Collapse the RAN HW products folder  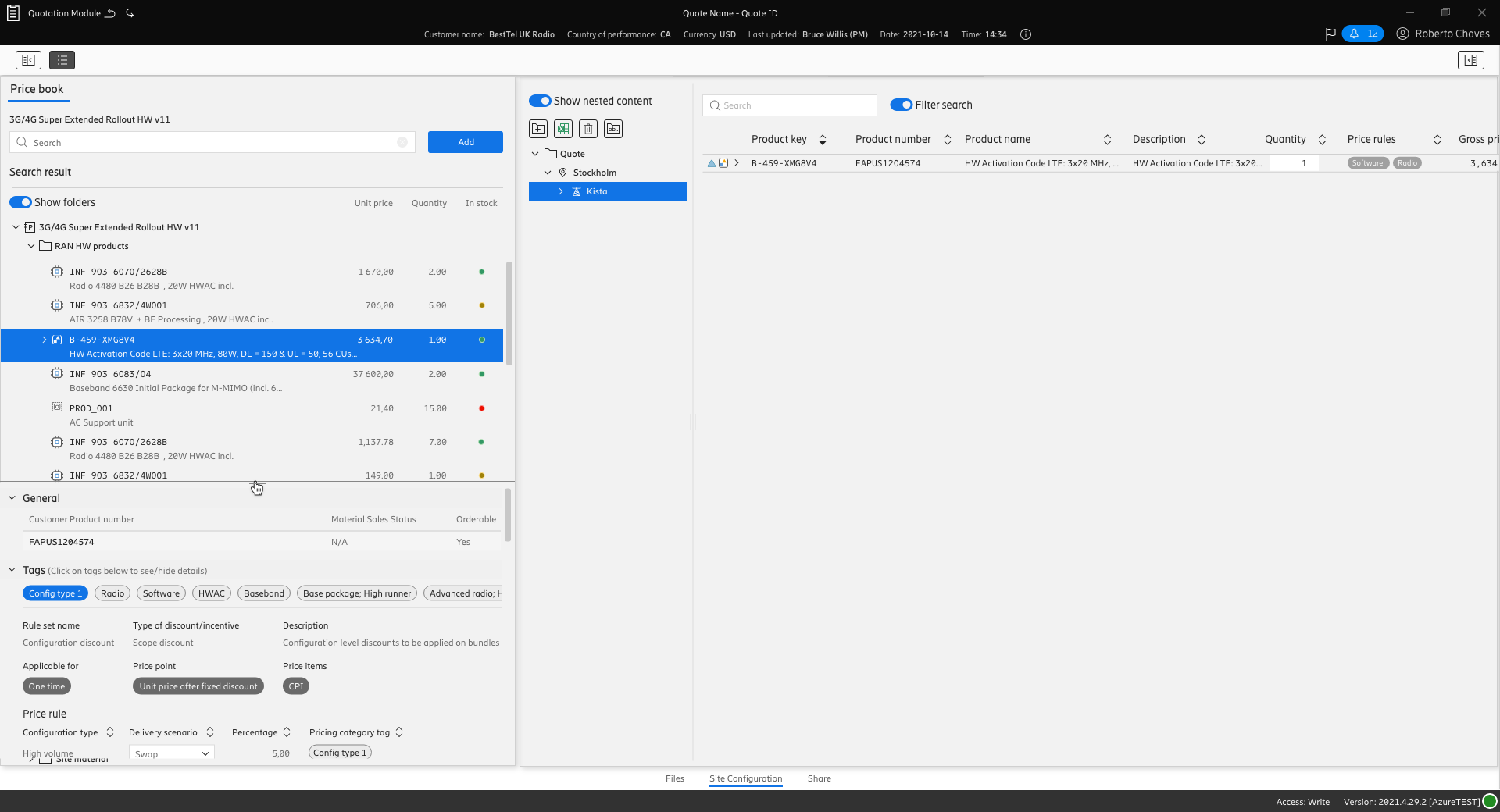pyautogui.click(x=31, y=246)
